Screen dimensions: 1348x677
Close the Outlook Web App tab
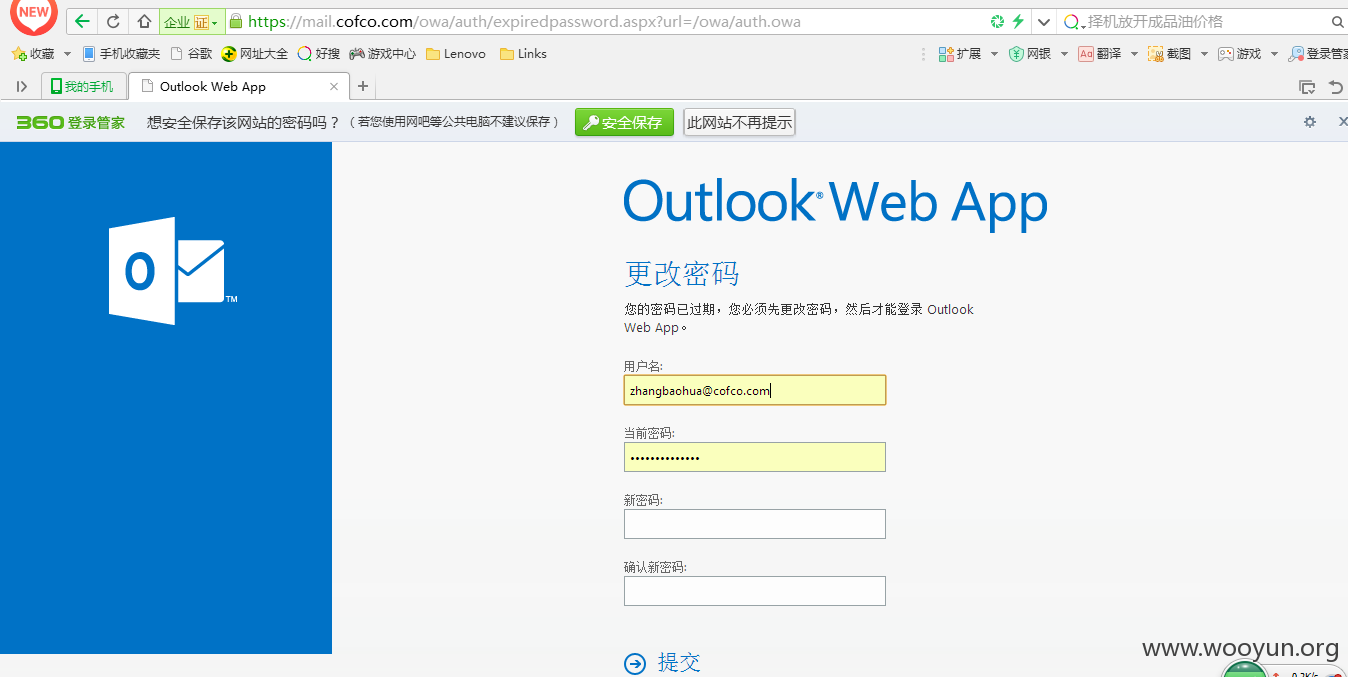335,87
